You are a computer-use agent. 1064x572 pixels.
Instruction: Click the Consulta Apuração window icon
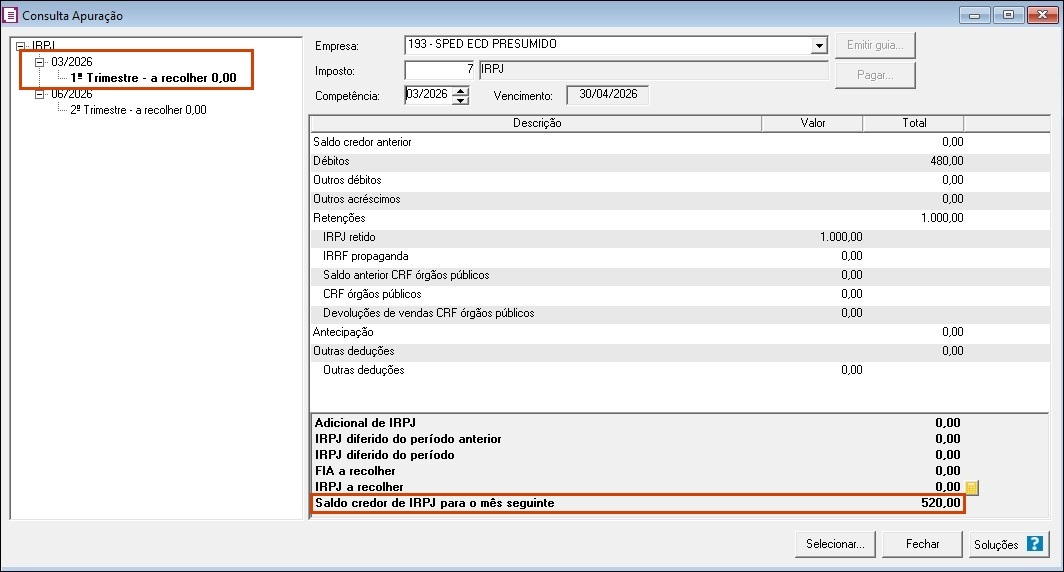pyautogui.click(x=10, y=15)
